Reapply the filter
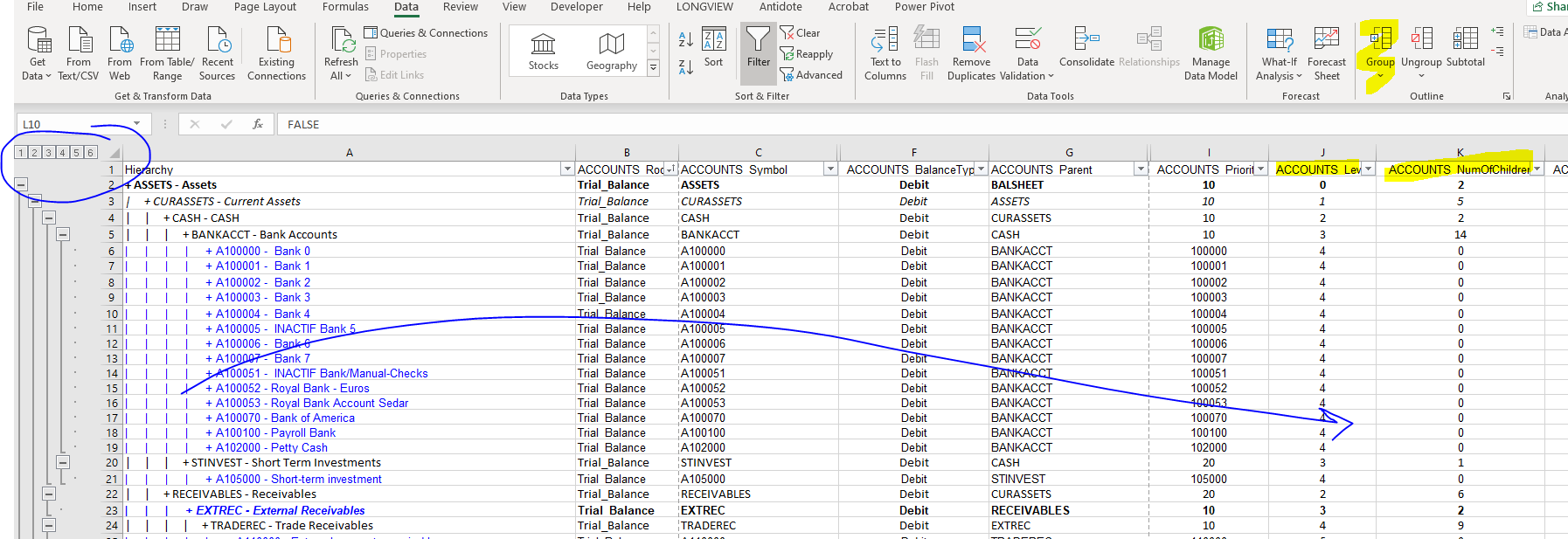The height and width of the screenshot is (539, 1568). click(x=807, y=54)
